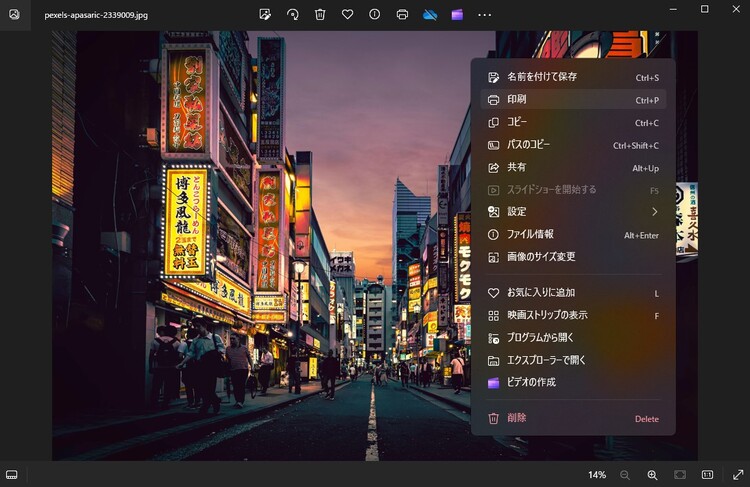Select お気に入りに追加 in the menu
This screenshot has width=750, height=487.
573,293
